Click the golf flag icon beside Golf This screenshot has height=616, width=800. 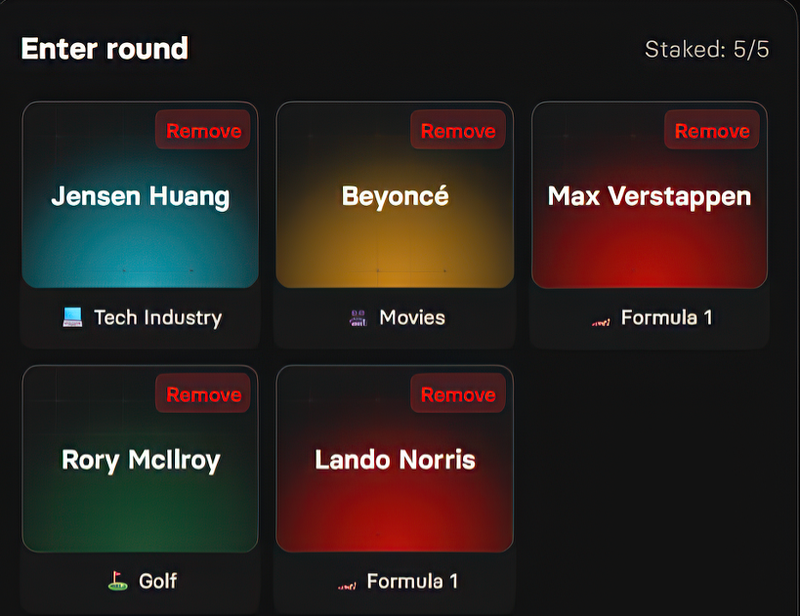tap(118, 581)
